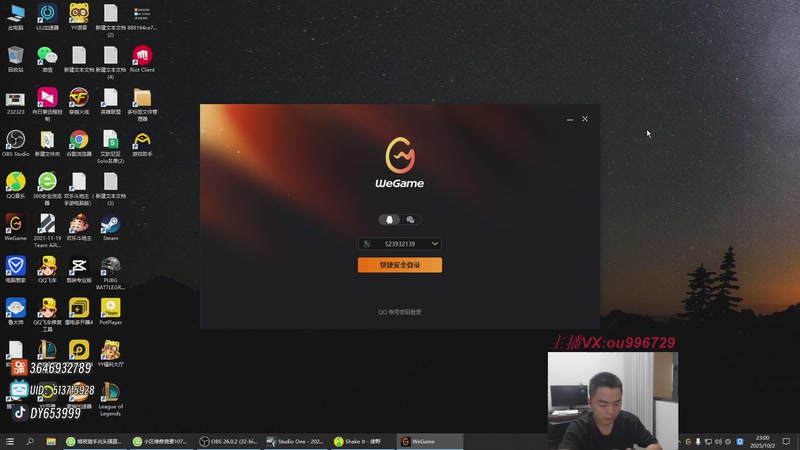Open WeGame desktop shortcut icon
Screen dimensions: 800x450
(16, 228)
